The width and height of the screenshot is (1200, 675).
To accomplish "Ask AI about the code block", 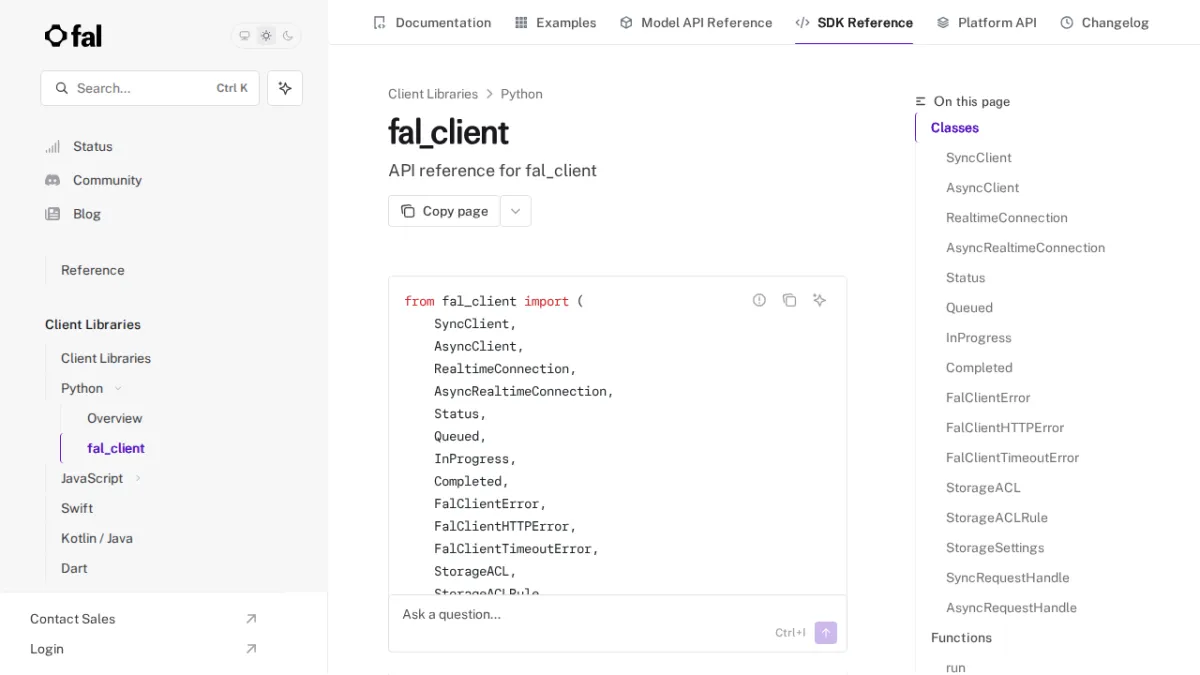I will [819, 300].
